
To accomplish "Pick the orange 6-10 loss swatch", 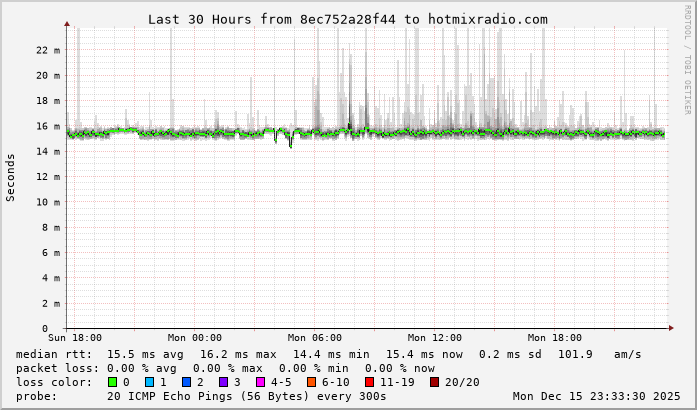I will [311, 382].
